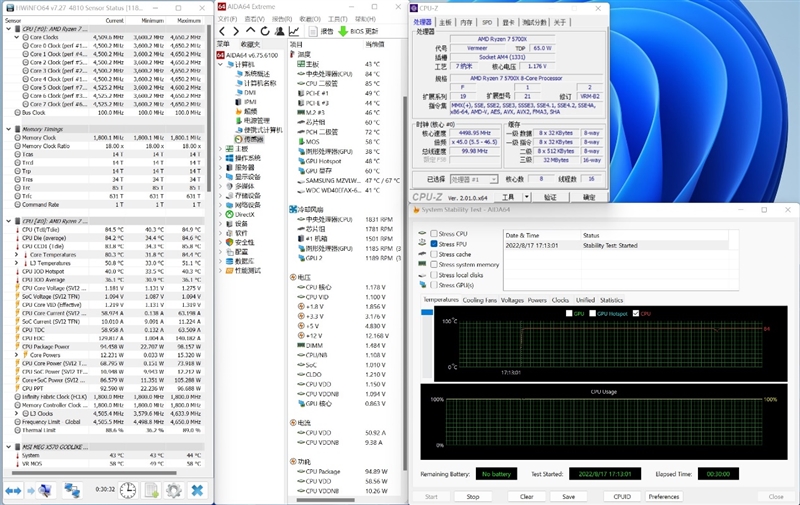Enable Stress local disks checkbox
Screen dimensions: 800x505
click(x=434, y=274)
